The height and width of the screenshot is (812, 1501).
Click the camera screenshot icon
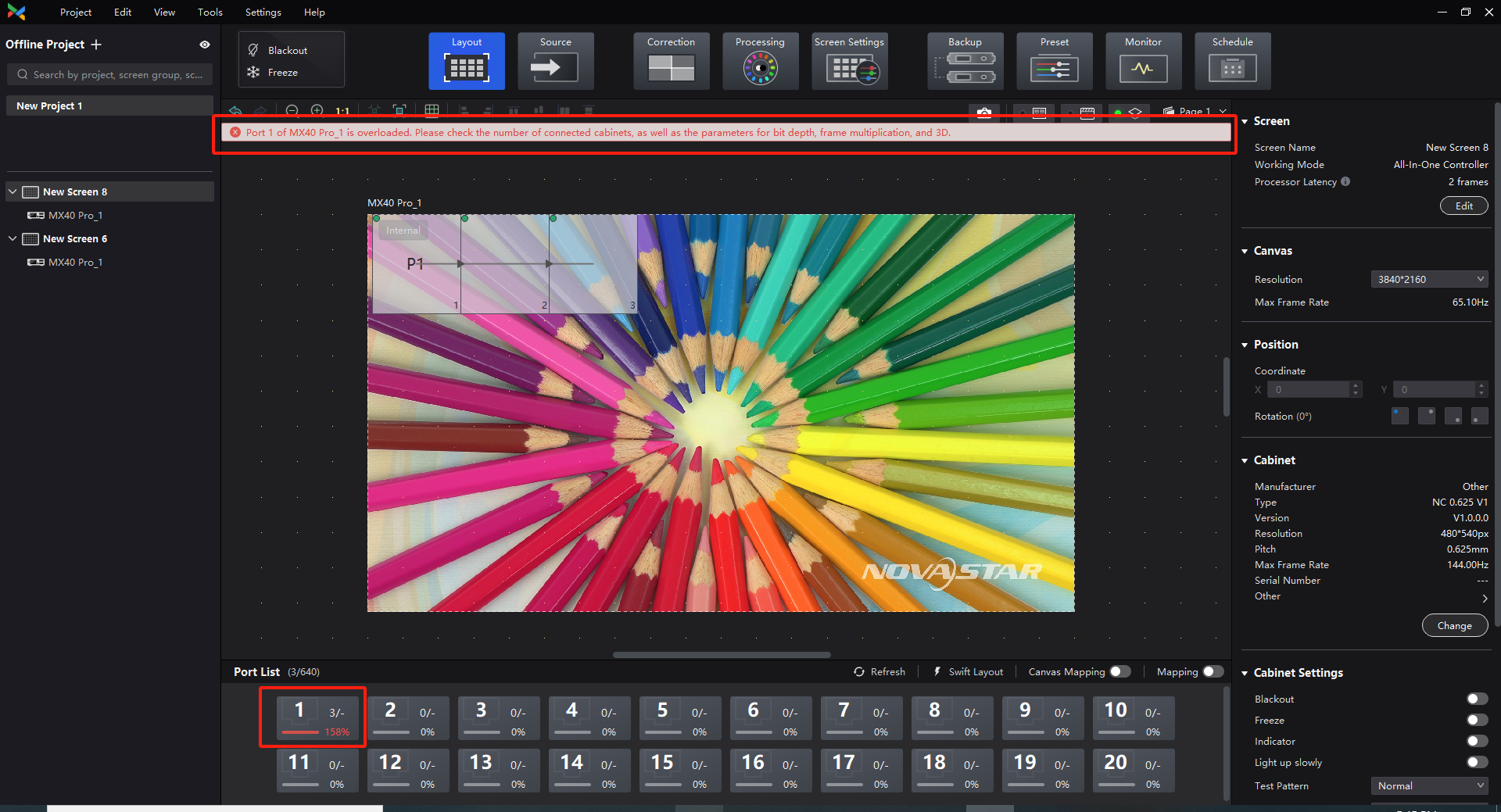(x=984, y=113)
